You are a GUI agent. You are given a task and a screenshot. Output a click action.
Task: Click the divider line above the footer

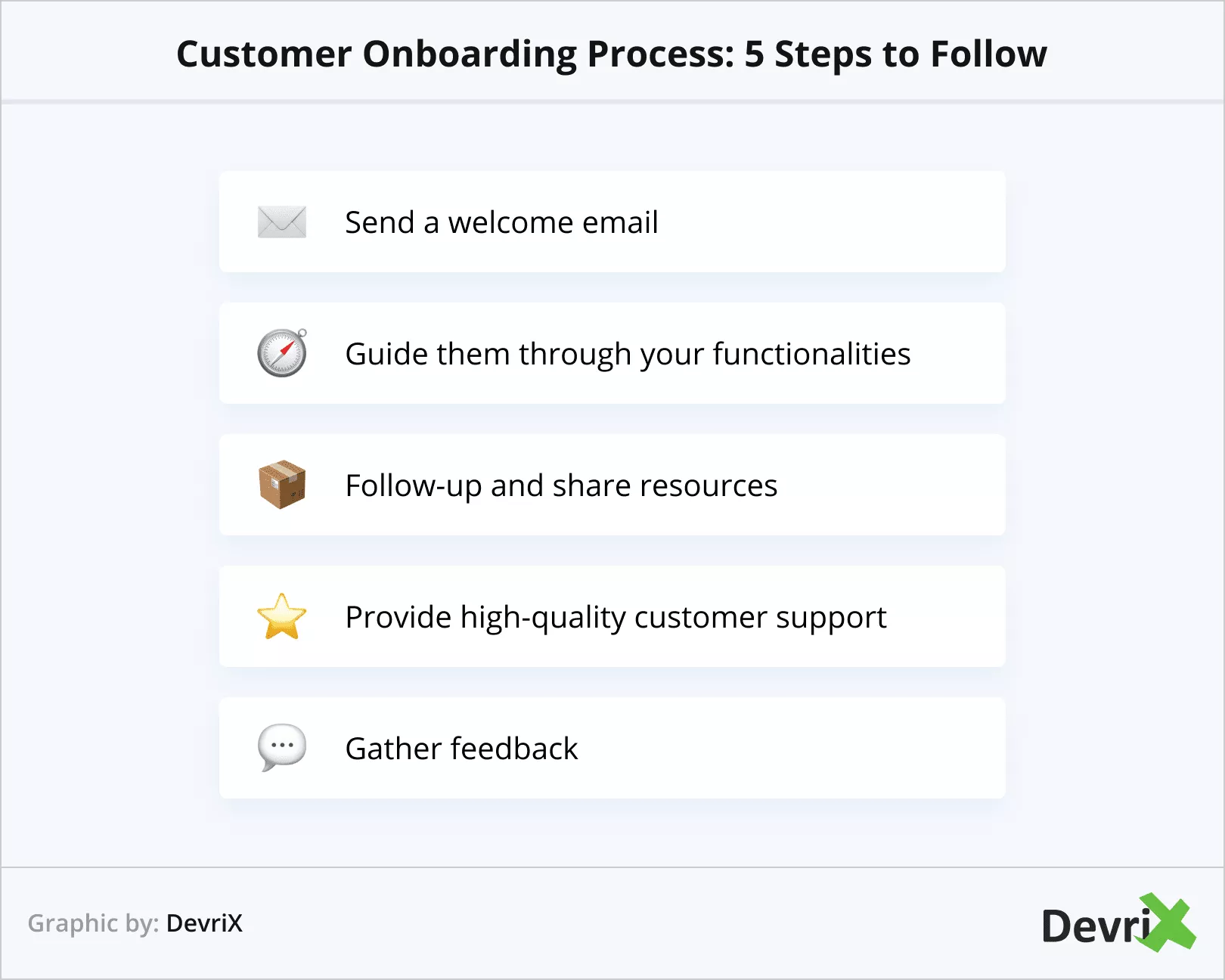pos(612,867)
